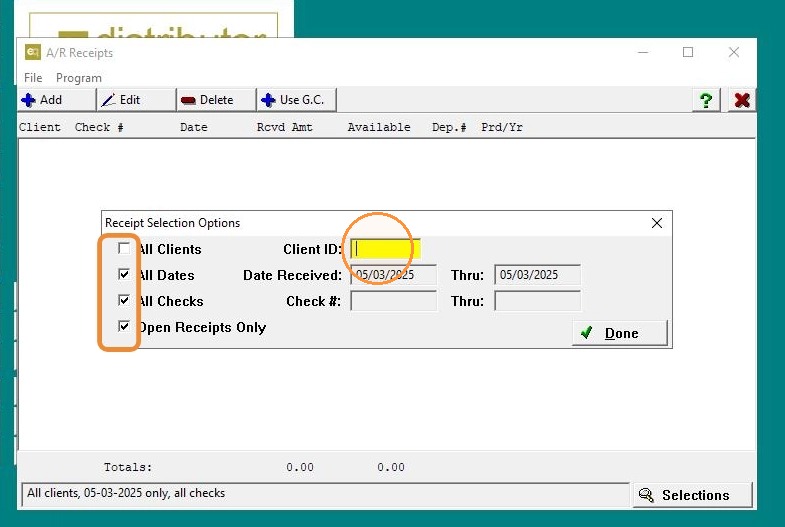Click the Delete receipt toolbar button
The image size is (785, 527).
pos(216,100)
